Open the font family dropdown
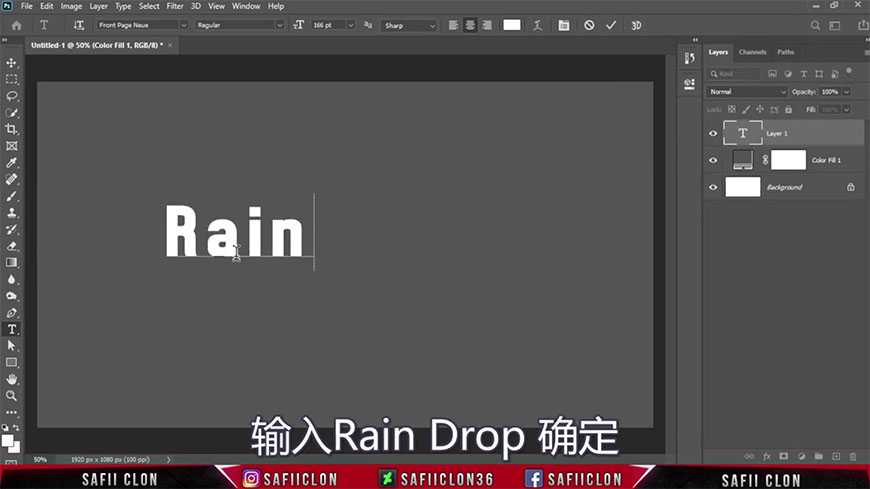 141,25
